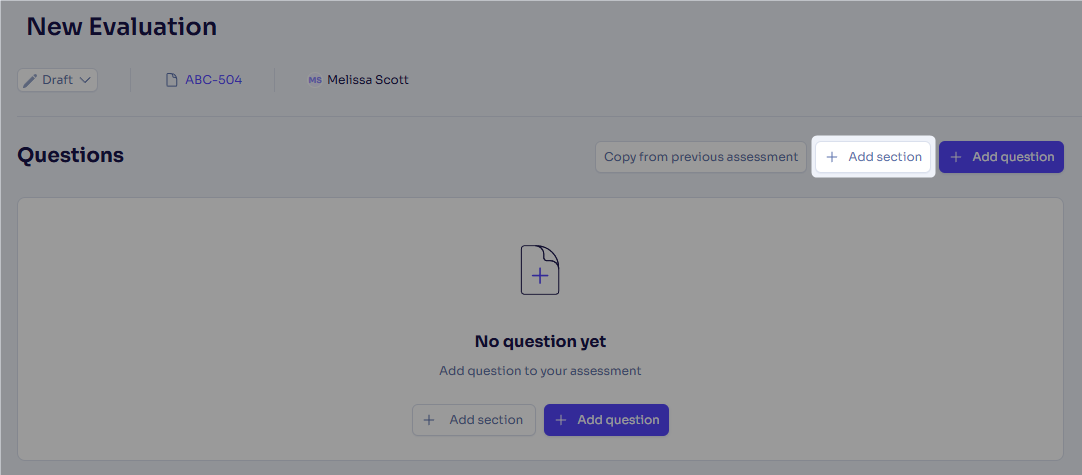Click the highlighted Add section label
Viewport: 1082px width, 475px height.
(x=885, y=157)
